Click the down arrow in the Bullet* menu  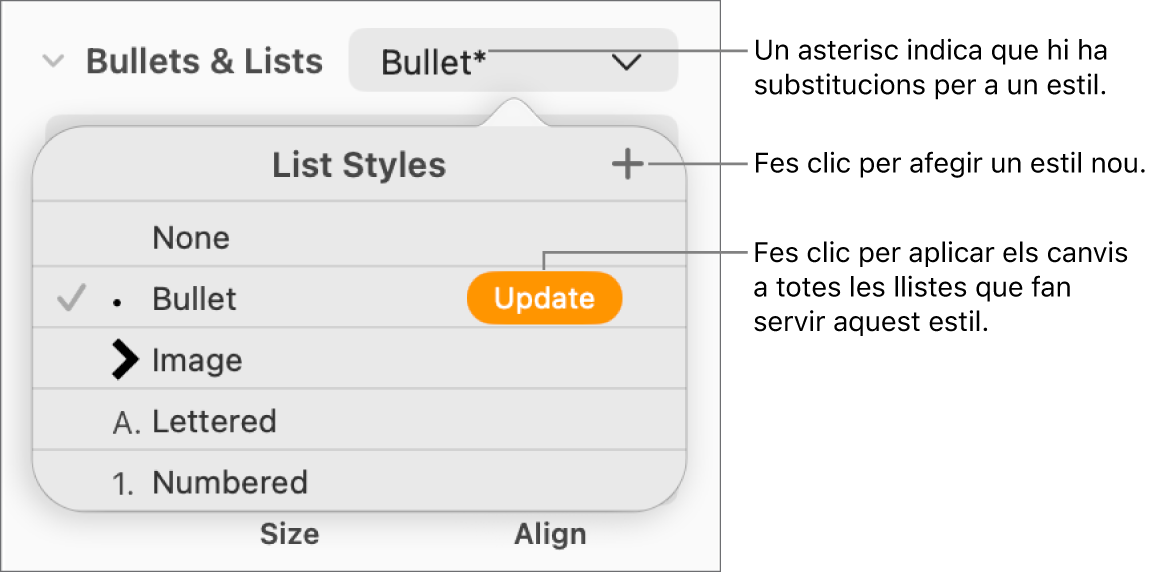coord(627,62)
